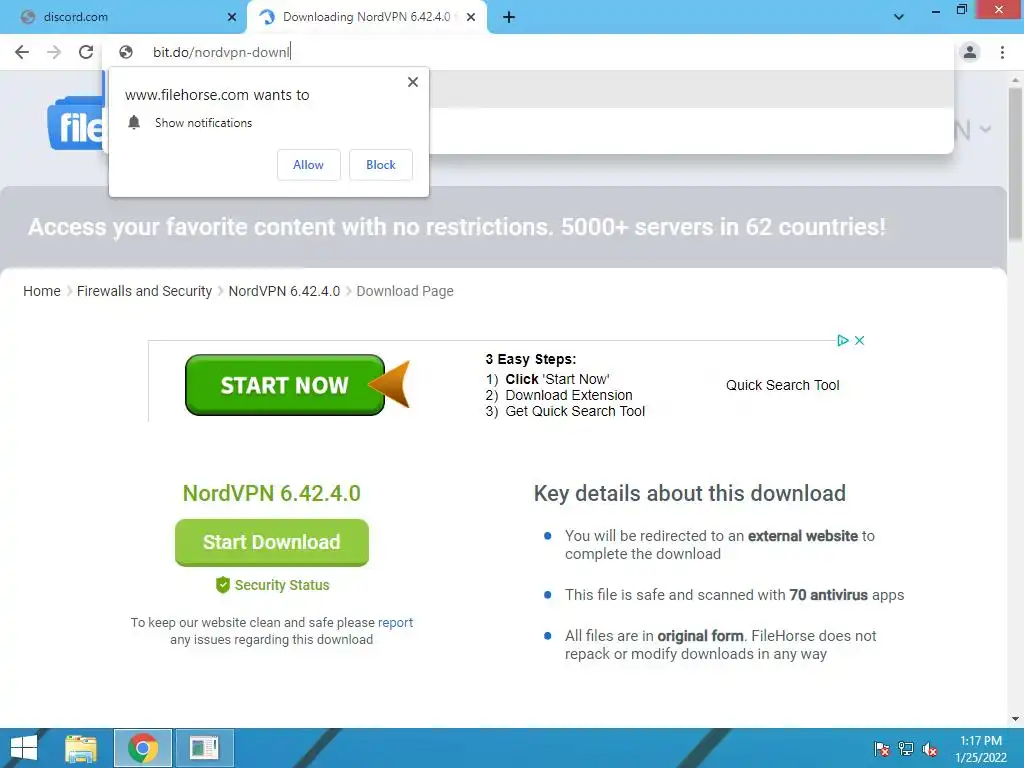The image size is (1024, 768).
Task: Click the muted volume tray icon
Action: (x=930, y=748)
